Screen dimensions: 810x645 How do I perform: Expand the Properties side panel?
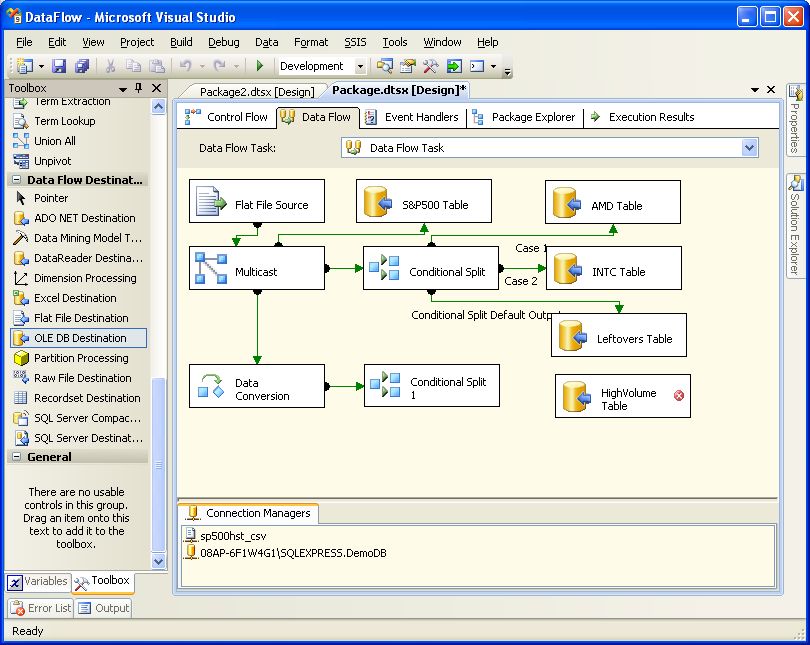point(795,119)
